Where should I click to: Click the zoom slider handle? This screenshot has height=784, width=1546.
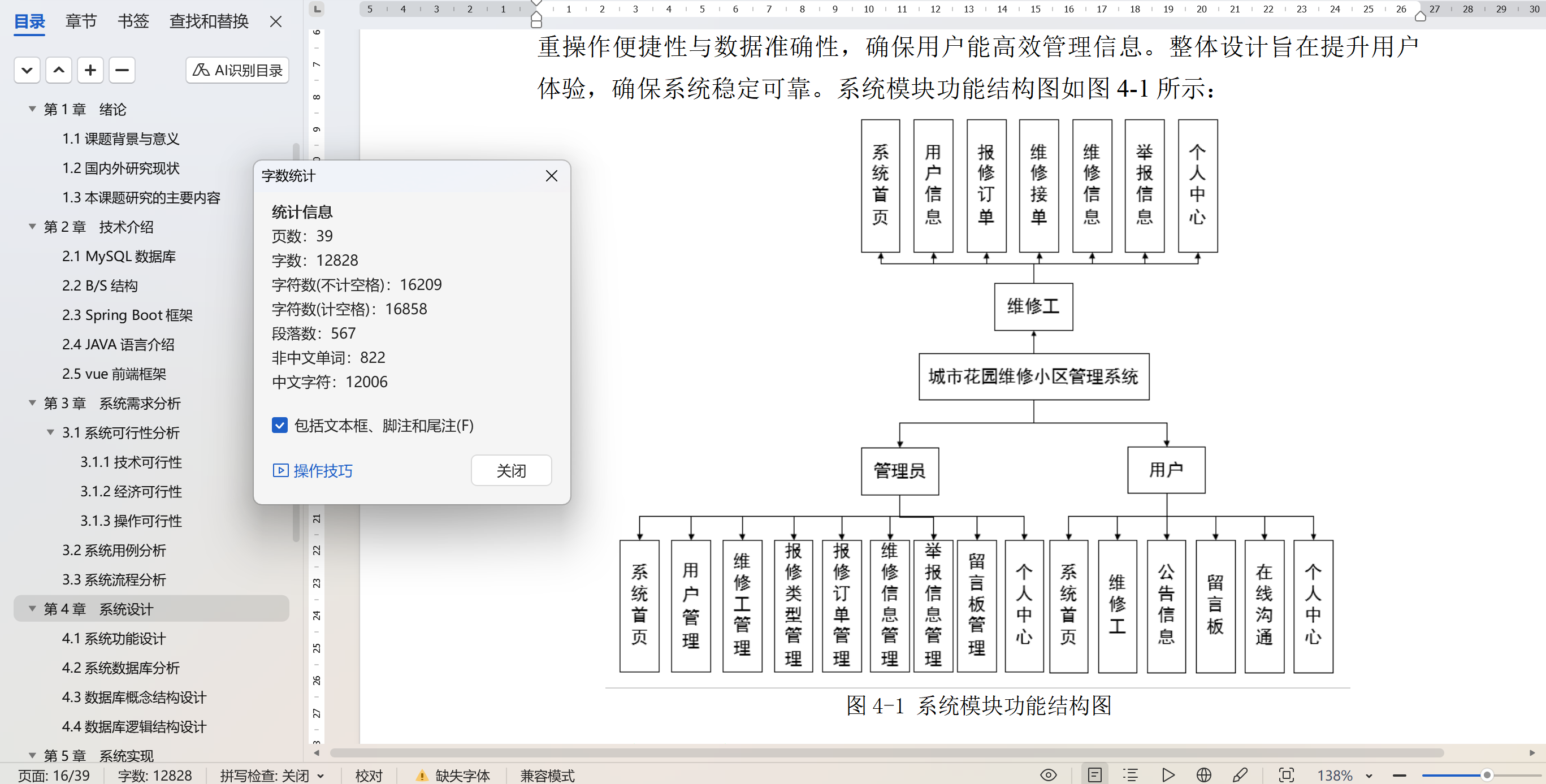tap(1487, 775)
